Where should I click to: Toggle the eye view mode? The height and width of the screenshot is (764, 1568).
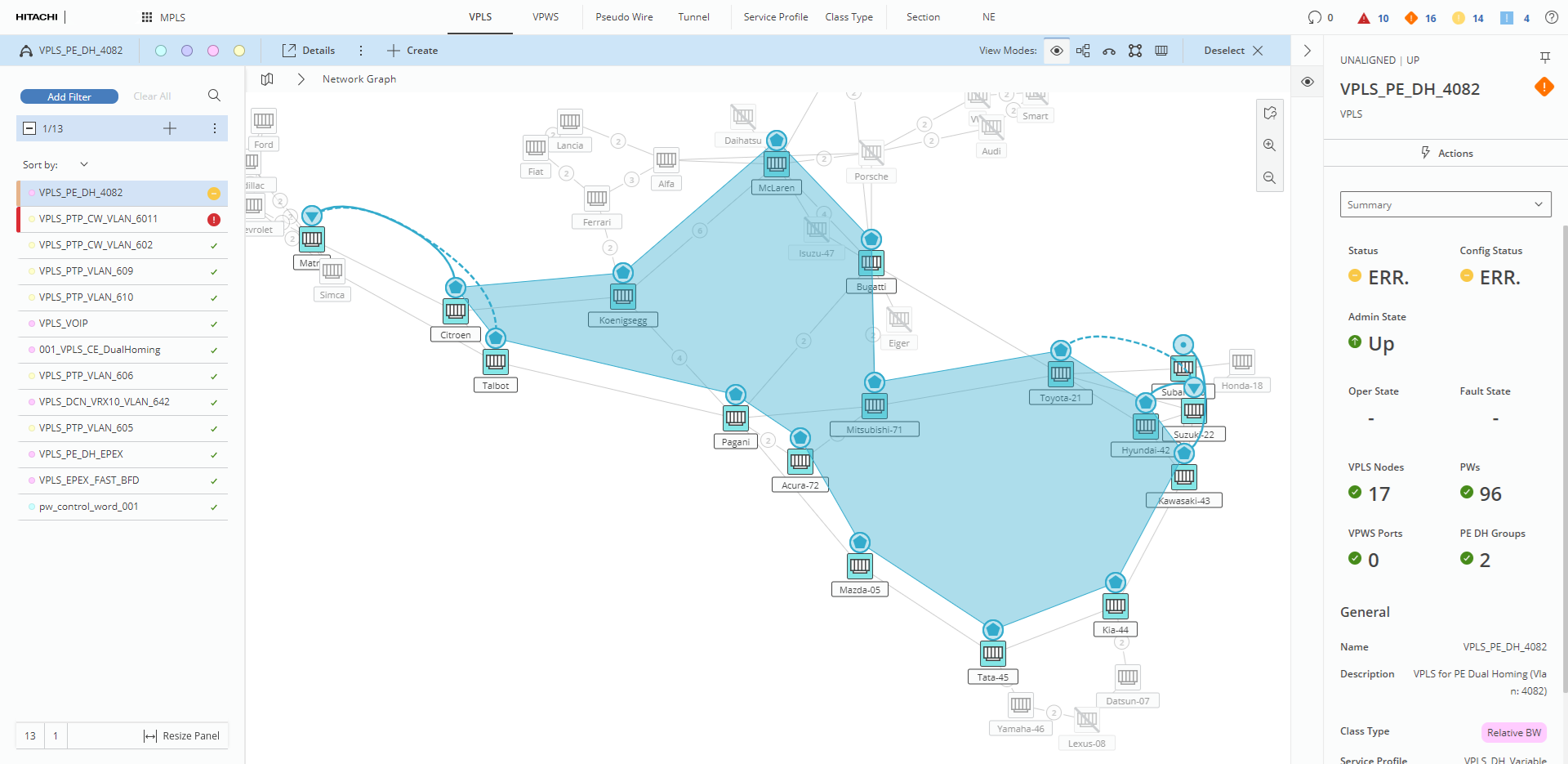click(x=1056, y=51)
